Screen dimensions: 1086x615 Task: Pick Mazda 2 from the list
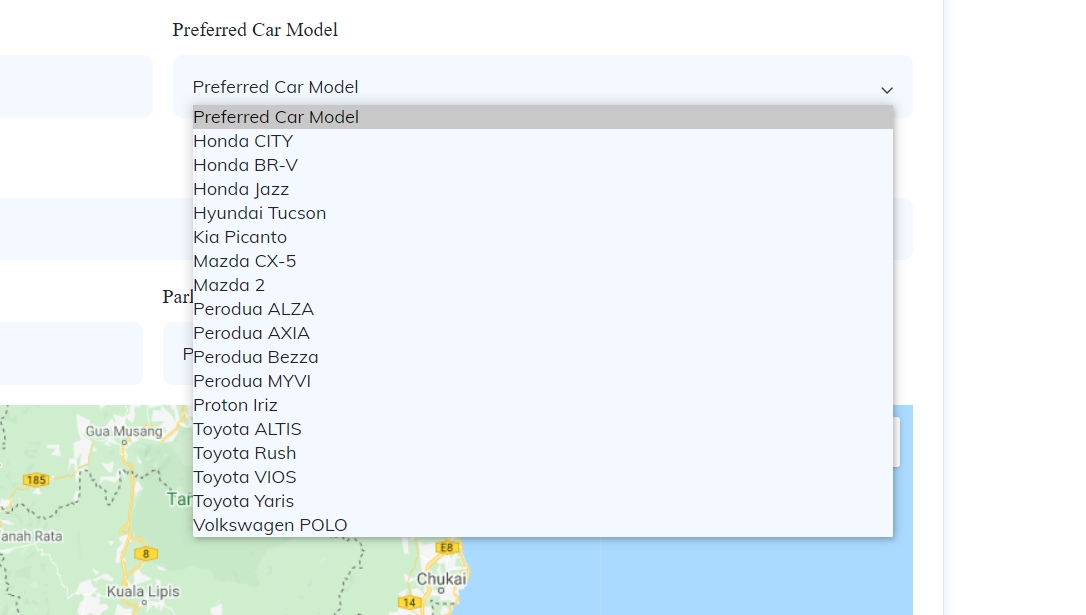pyautogui.click(x=229, y=285)
